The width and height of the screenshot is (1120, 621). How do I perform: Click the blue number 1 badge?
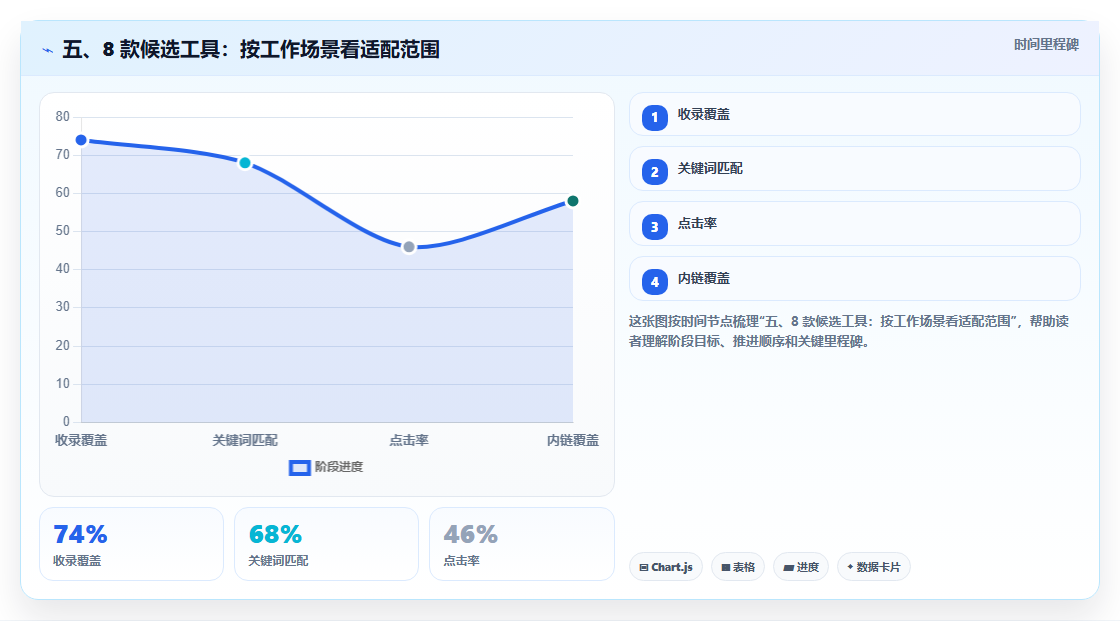tap(654, 118)
